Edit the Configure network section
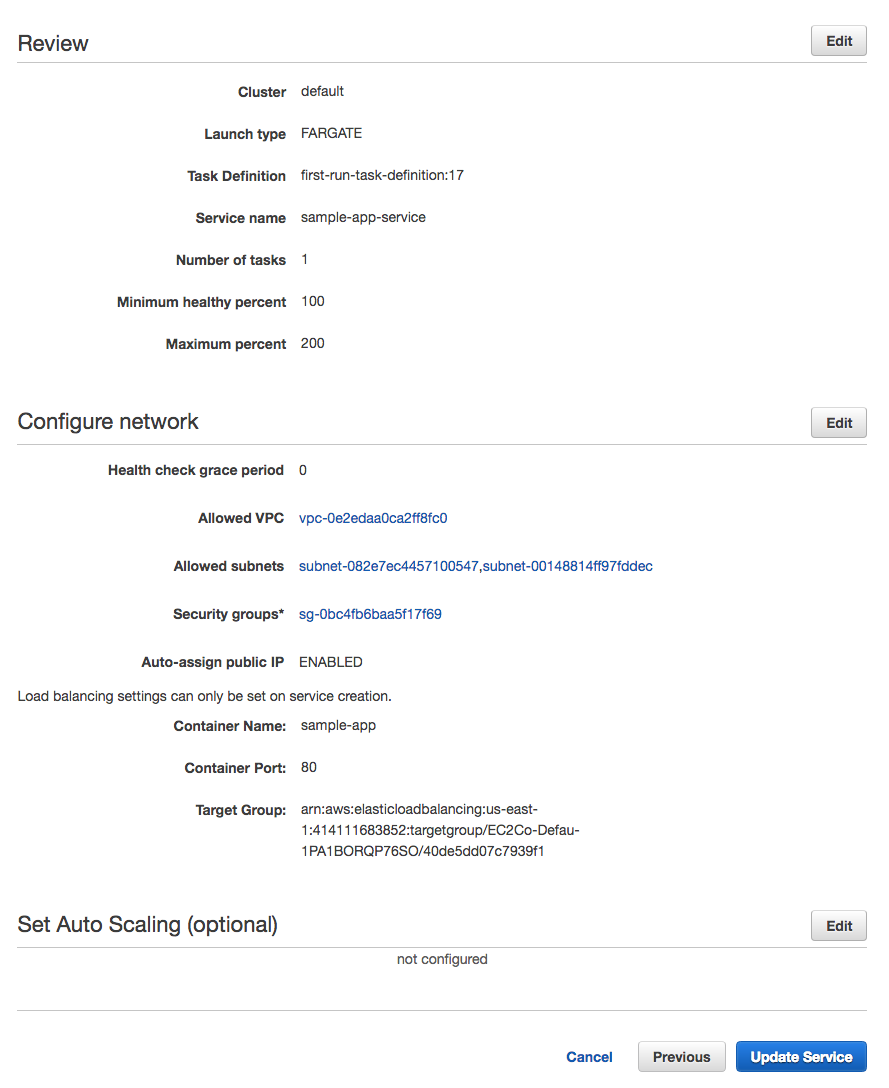This screenshot has width=889, height=1088. point(838,423)
